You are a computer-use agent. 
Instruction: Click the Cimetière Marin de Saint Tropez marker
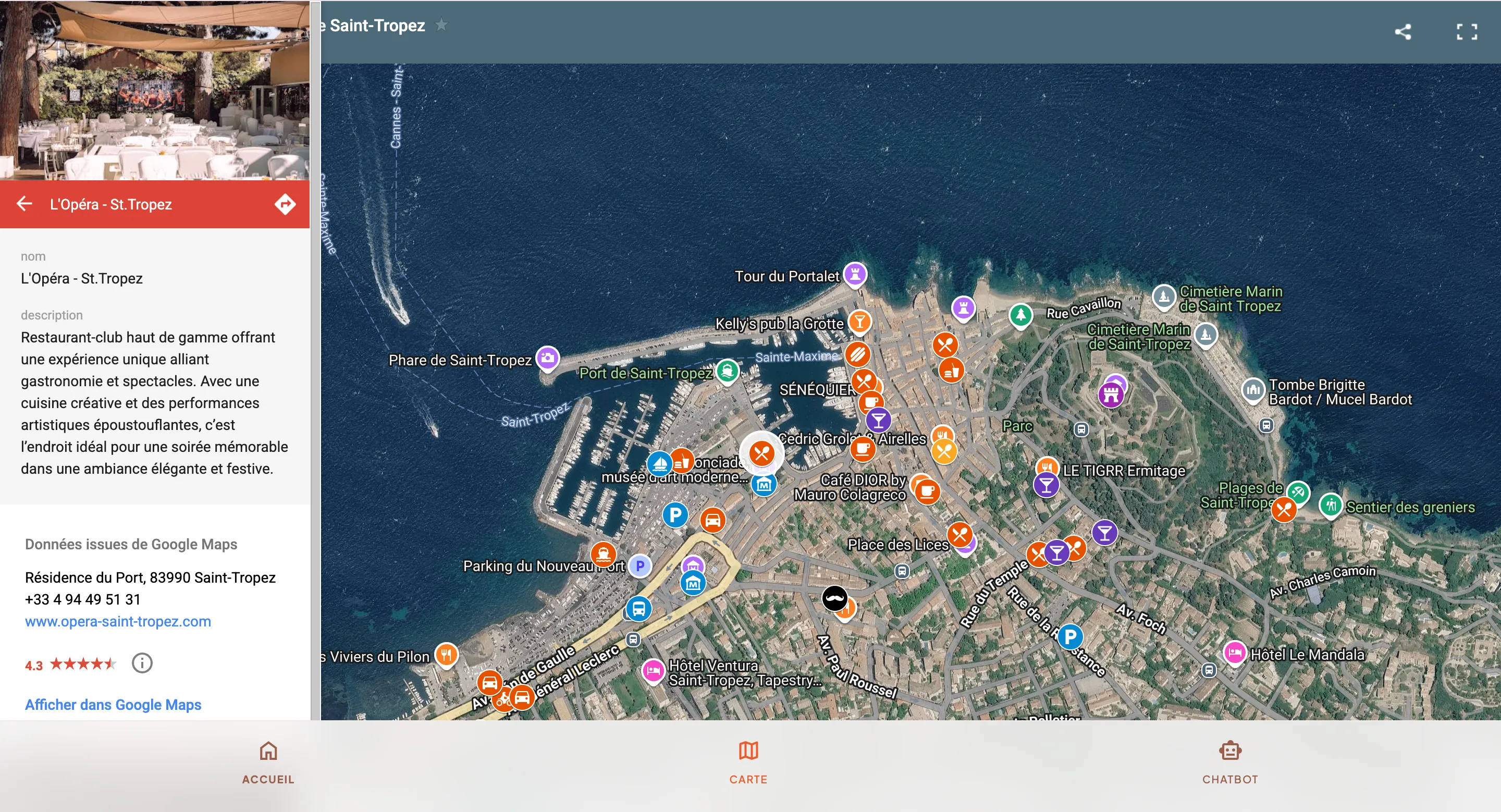(1164, 296)
